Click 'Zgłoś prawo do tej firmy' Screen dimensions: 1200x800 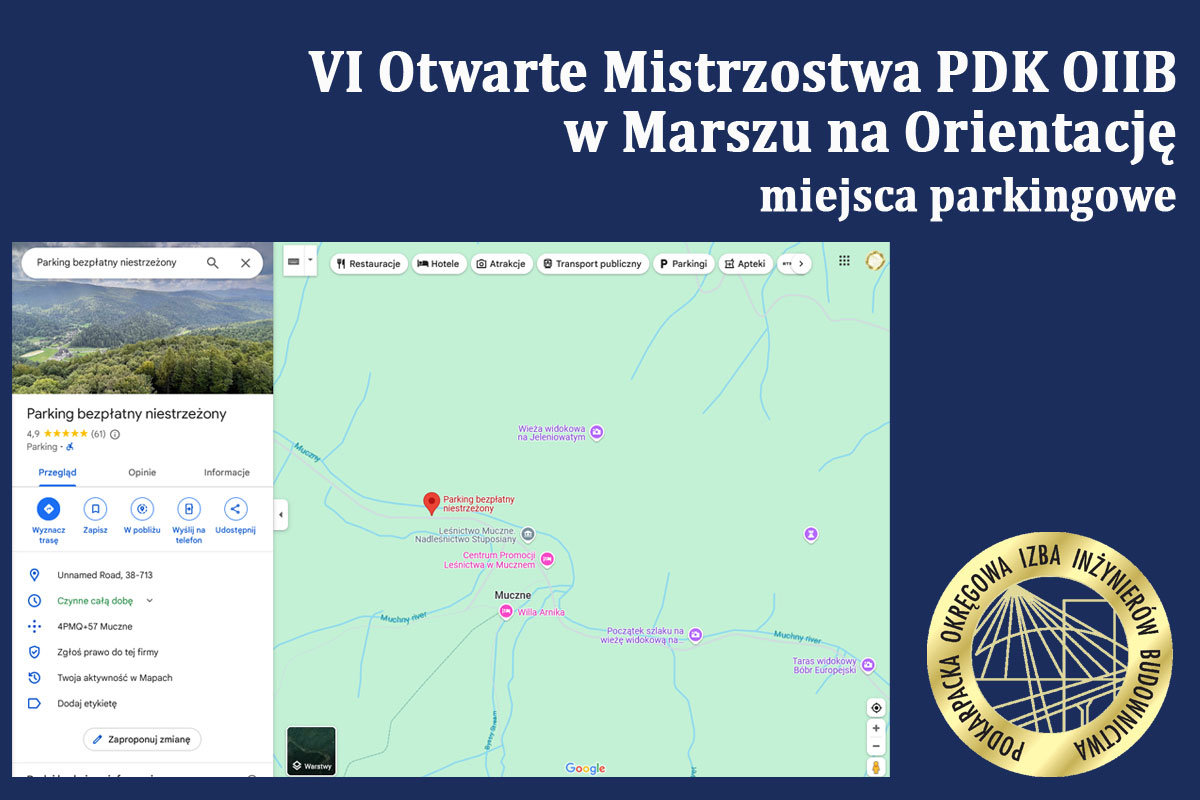(x=108, y=652)
